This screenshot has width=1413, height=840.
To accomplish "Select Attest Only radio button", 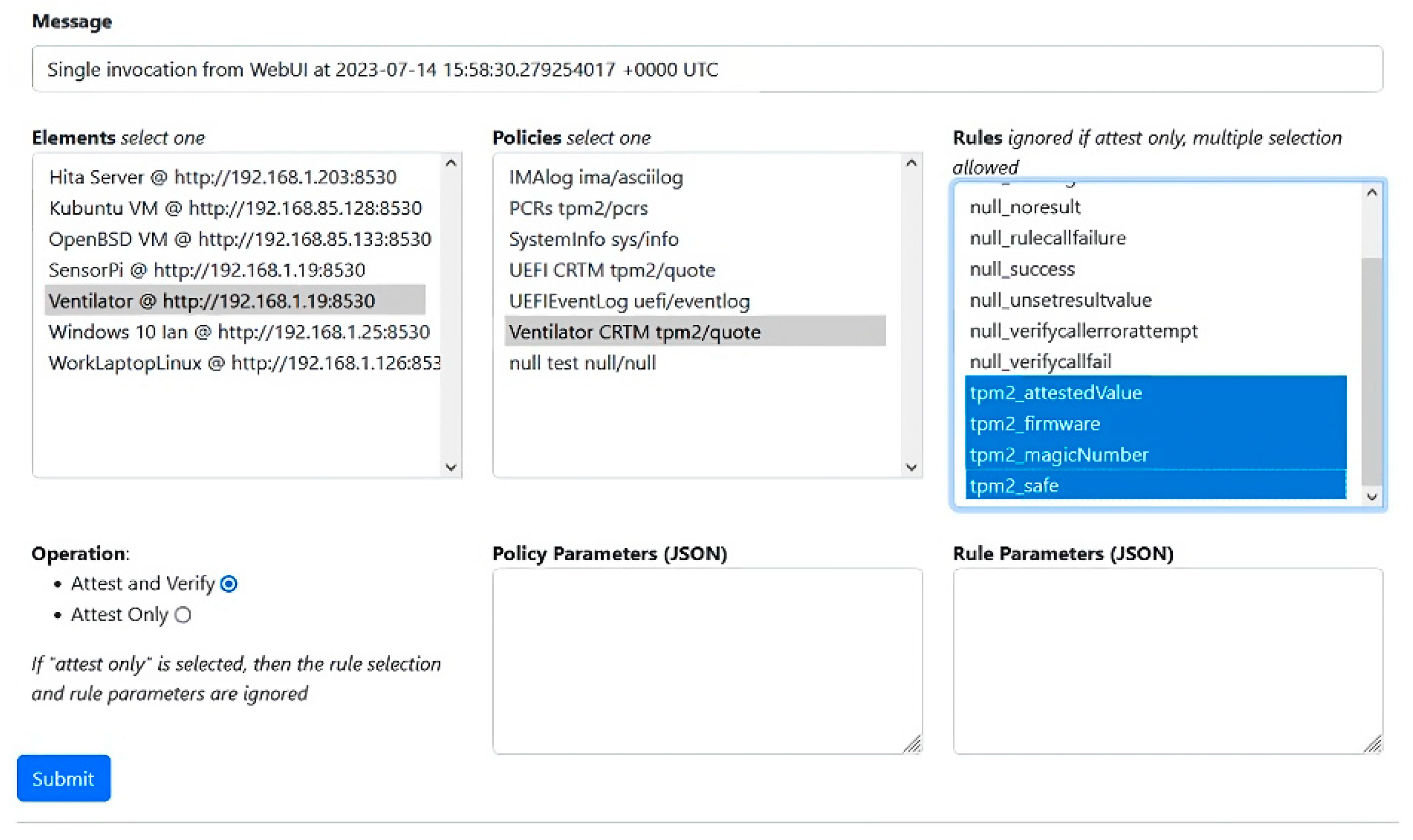I will pos(182,615).
